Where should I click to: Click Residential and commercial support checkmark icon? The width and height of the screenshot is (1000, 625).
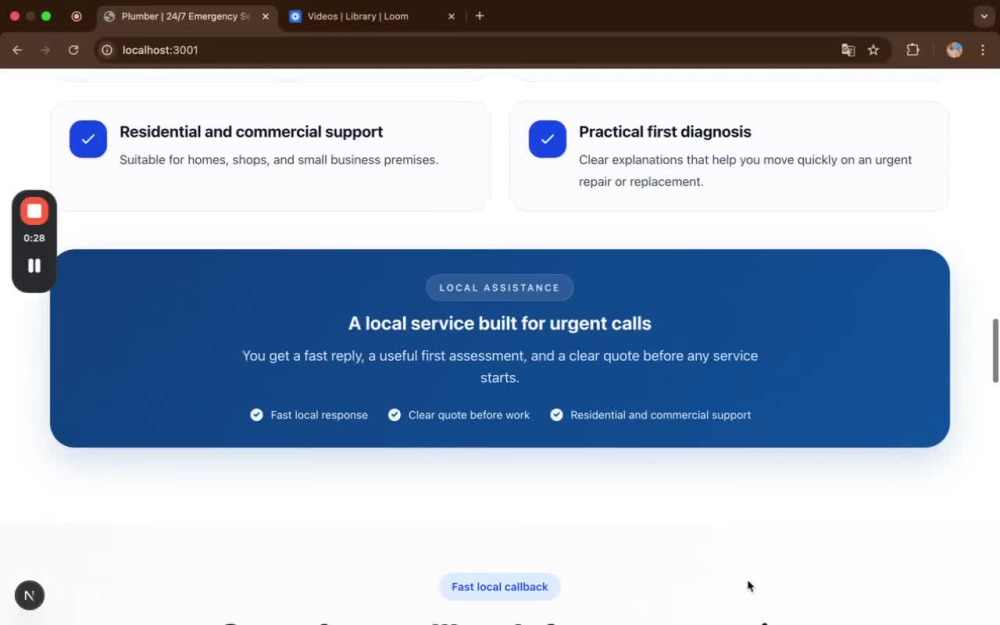click(88, 138)
